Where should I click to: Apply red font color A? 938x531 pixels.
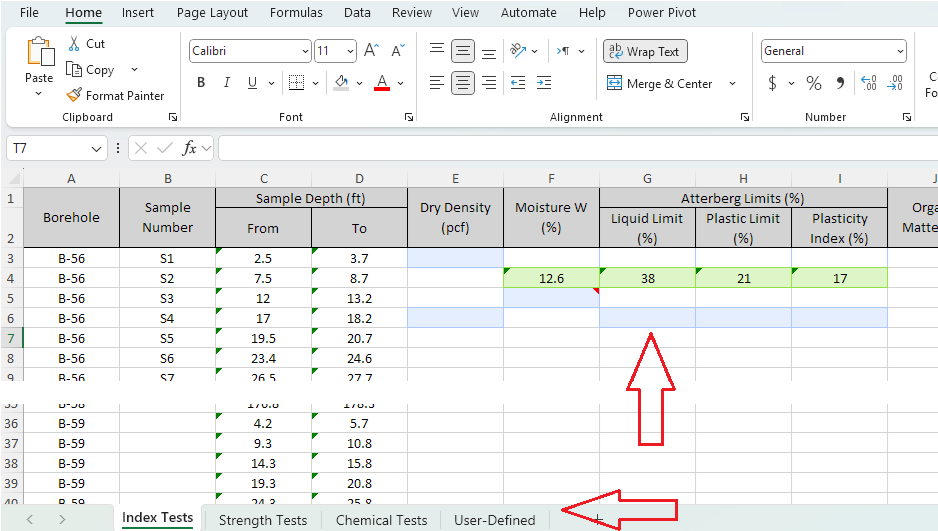coord(382,83)
